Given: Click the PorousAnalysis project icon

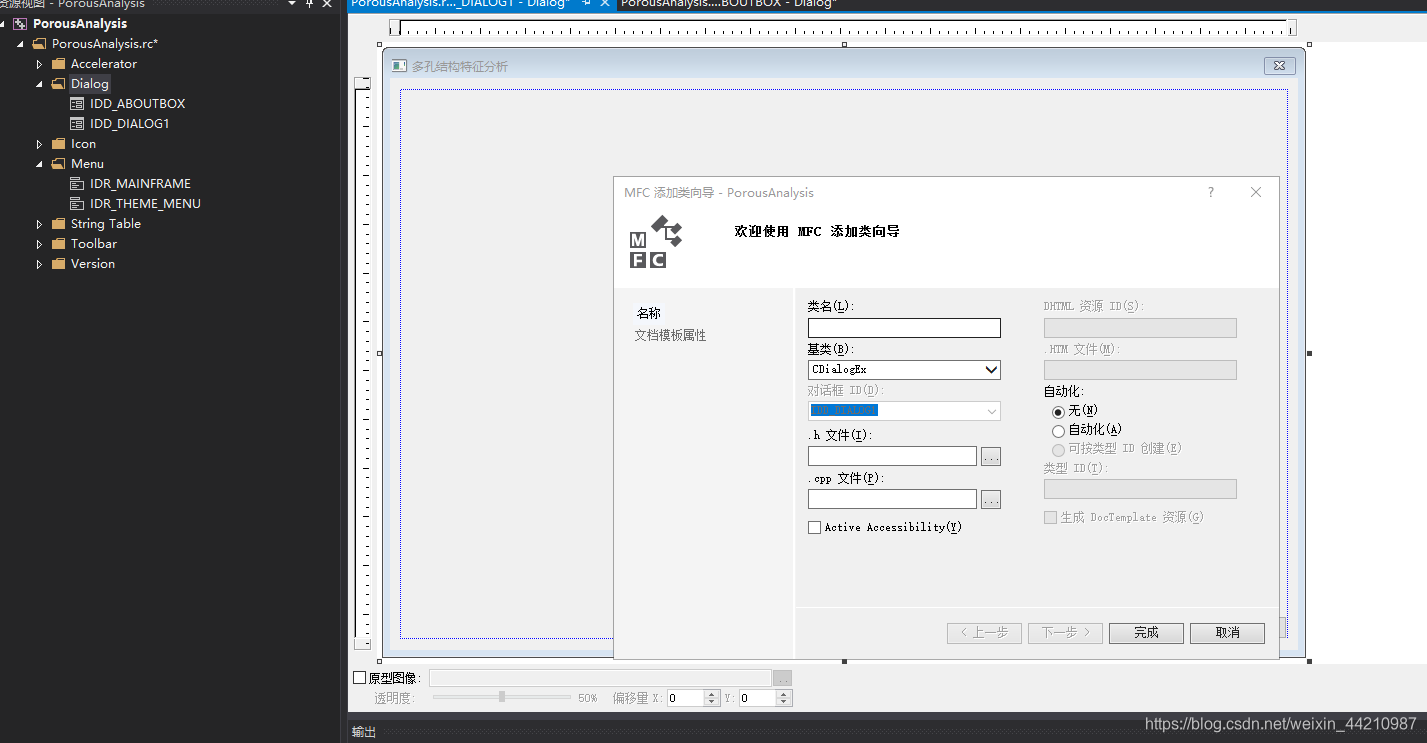Looking at the screenshot, I should click(20, 23).
